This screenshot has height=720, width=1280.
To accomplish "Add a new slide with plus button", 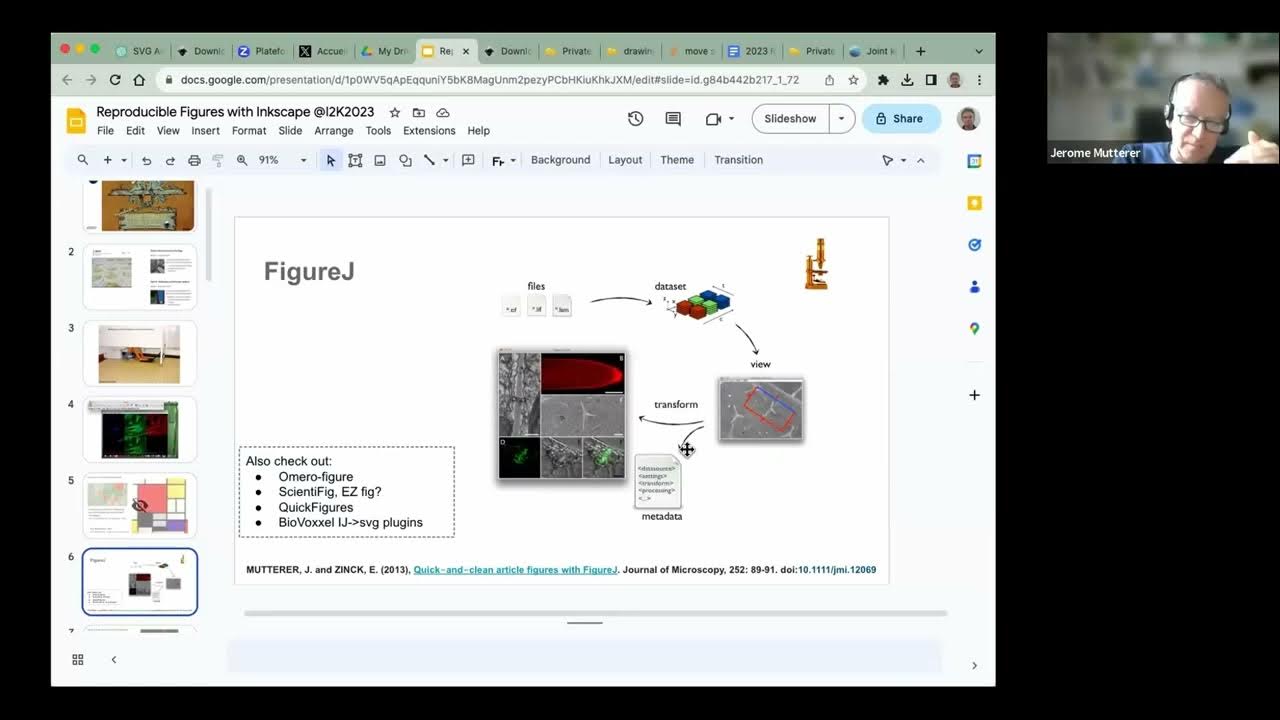I will click(108, 160).
